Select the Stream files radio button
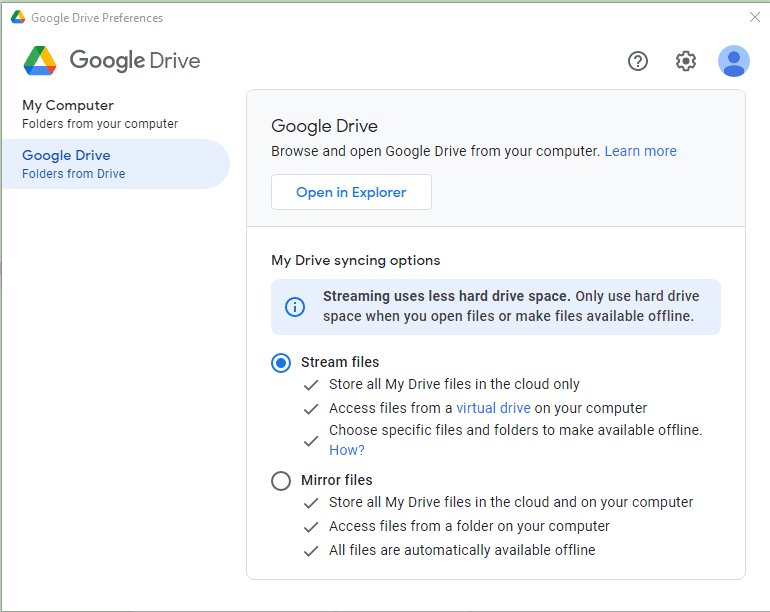This screenshot has width=770, height=612. [x=281, y=362]
